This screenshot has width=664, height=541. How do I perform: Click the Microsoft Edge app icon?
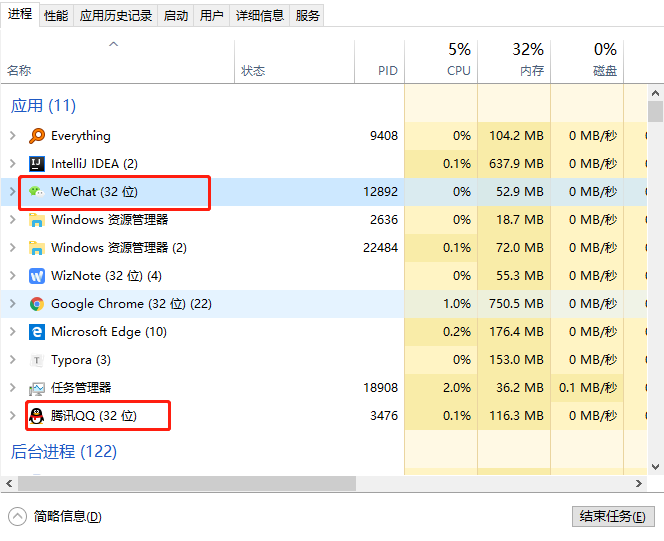tap(37, 332)
